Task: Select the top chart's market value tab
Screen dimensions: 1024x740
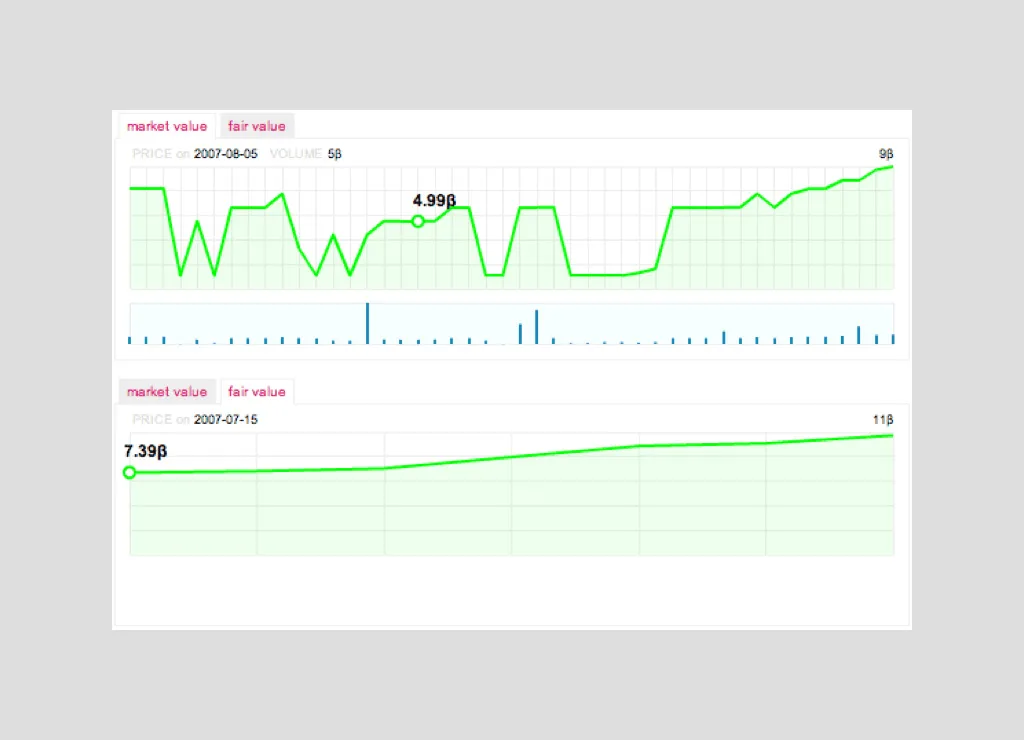Action: (167, 126)
